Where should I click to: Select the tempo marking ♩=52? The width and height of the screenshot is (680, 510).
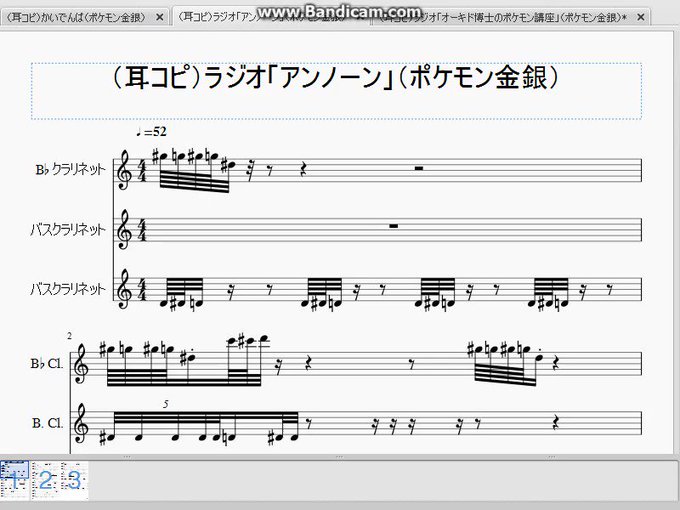coord(151,132)
